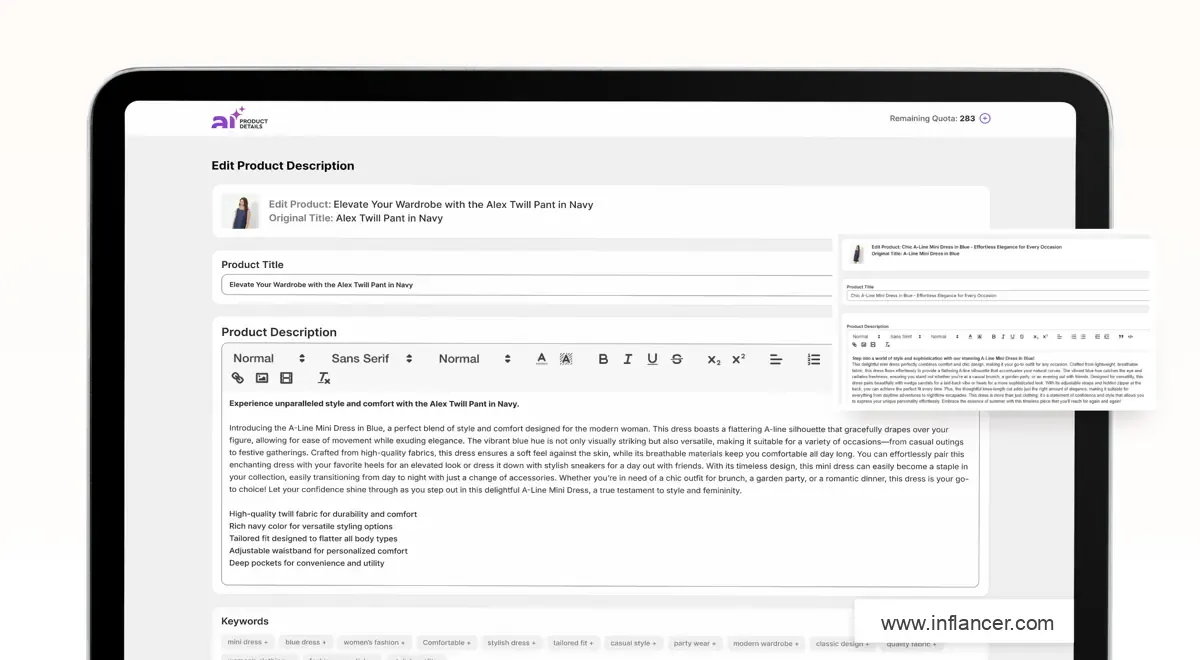This screenshot has height=660, width=1200.
Task: Add the 'modern wardrobe +' keyword chip
Action: pyautogui.click(x=765, y=643)
